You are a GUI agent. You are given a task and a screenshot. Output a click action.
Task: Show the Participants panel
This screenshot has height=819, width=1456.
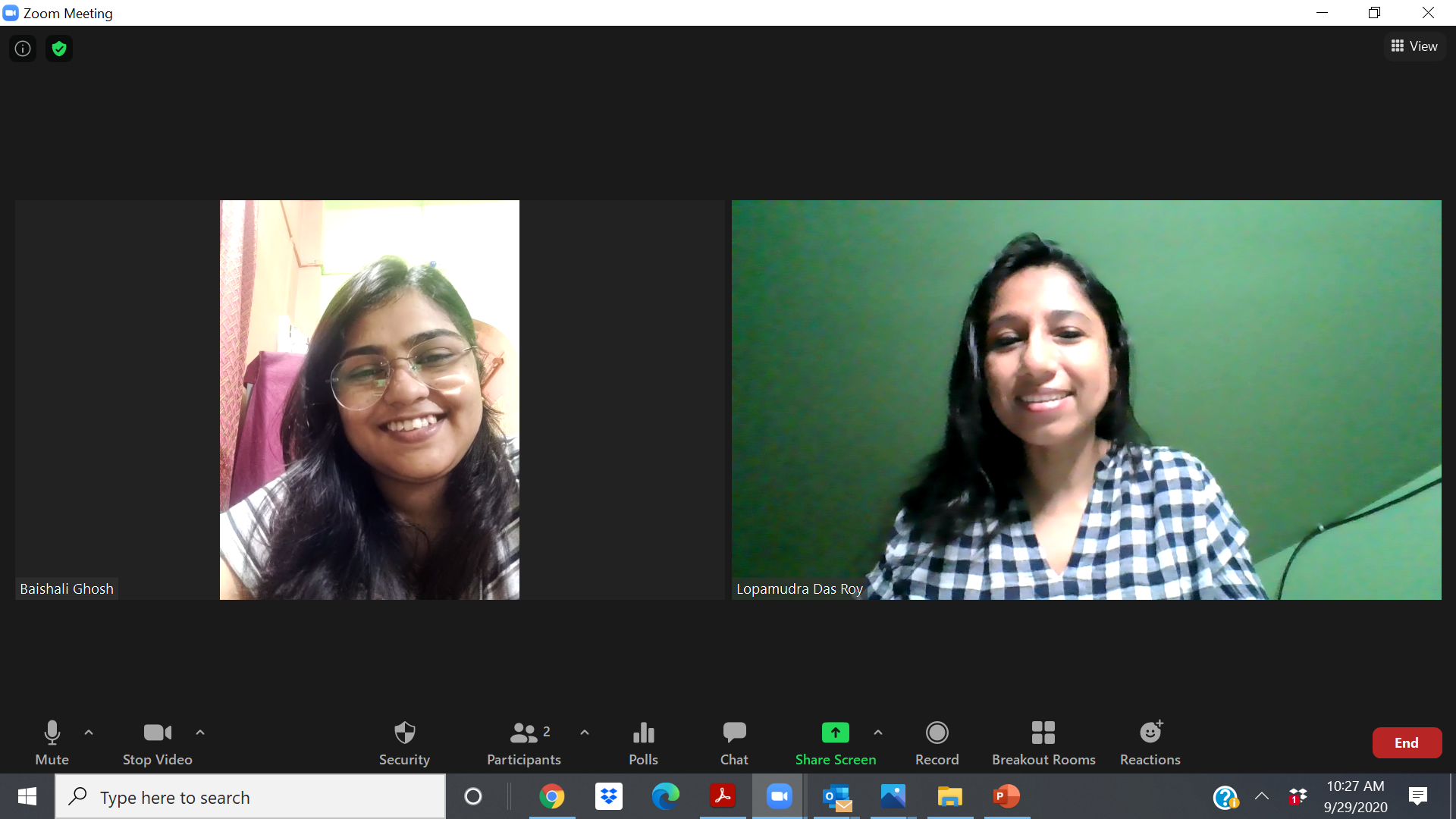[523, 742]
